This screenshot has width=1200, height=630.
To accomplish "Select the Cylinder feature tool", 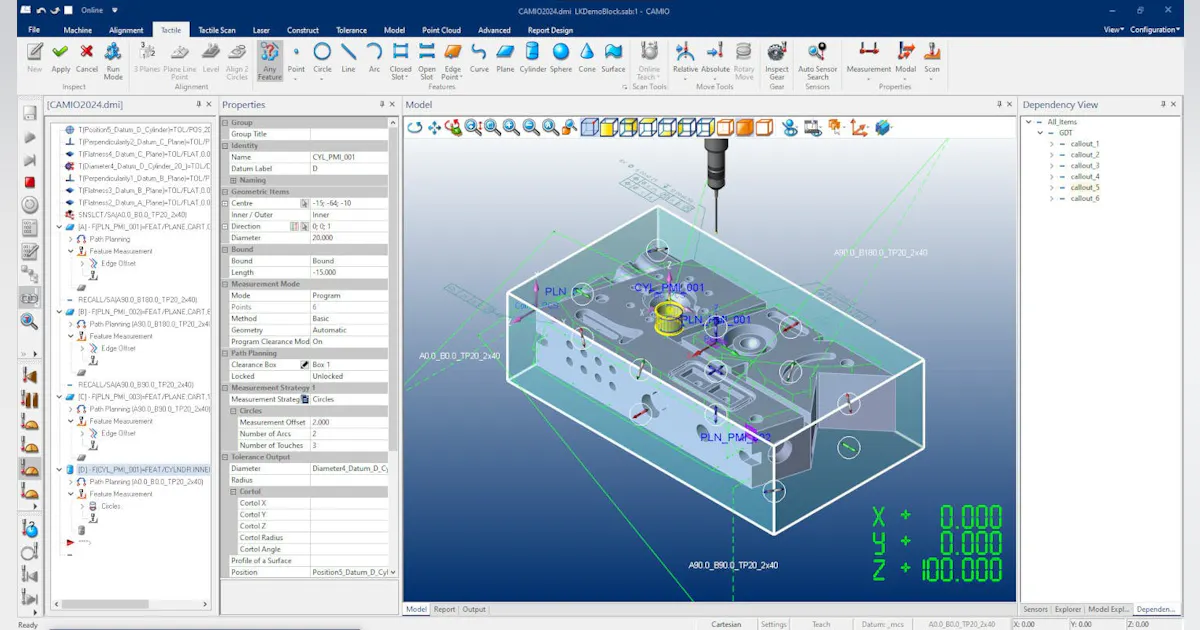I will coord(530,56).
